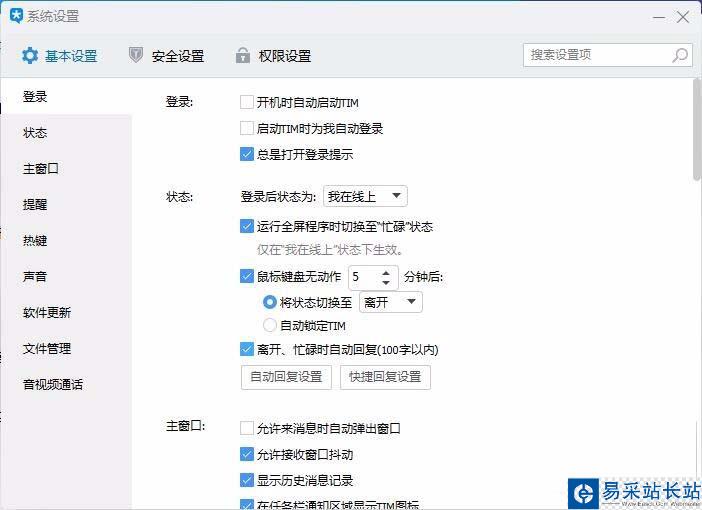Click the TIM star logo icon

pyautogui.click(x=16, y=16)
